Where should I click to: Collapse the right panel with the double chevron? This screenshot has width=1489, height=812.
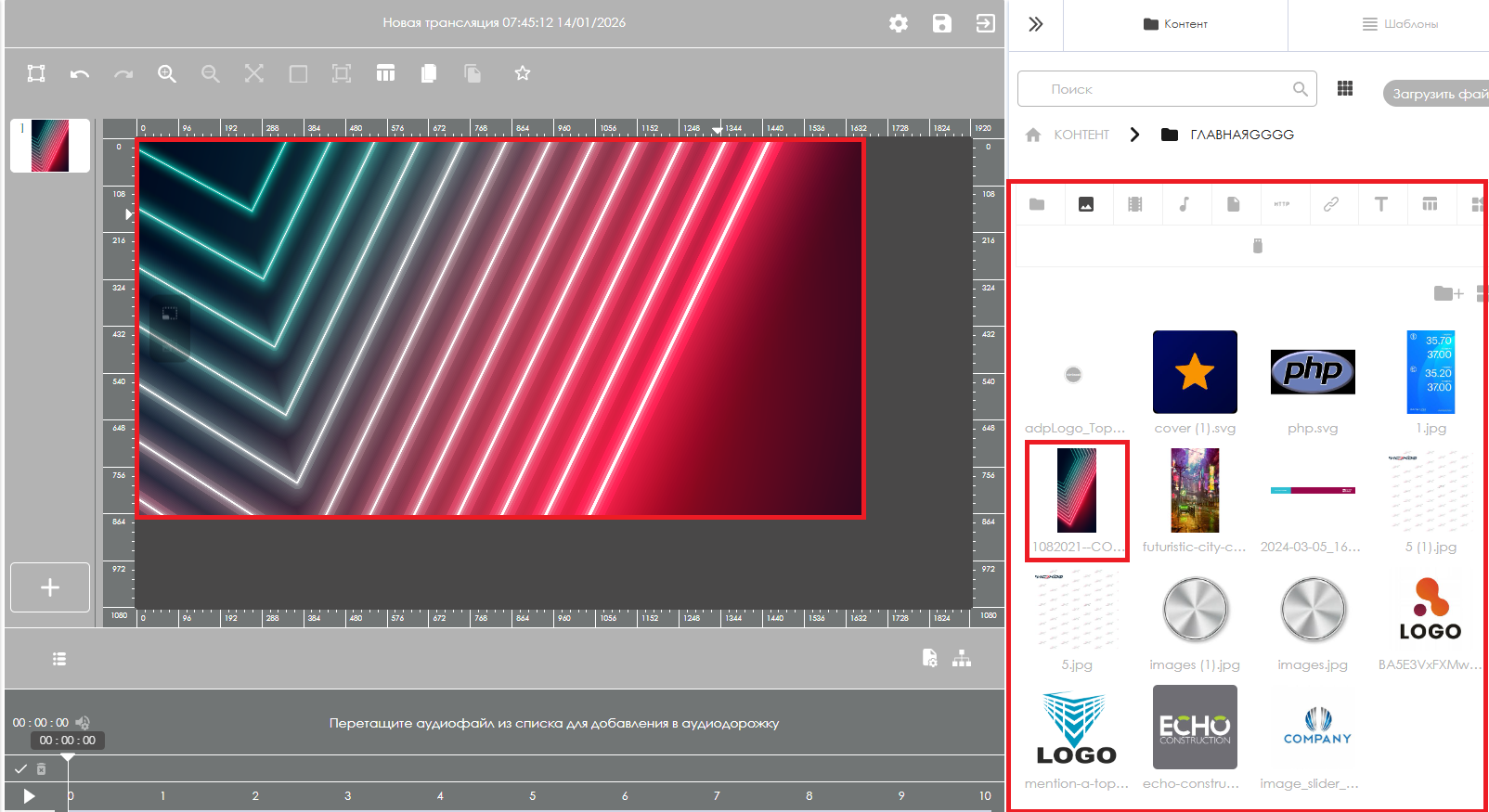[1036, 24]
